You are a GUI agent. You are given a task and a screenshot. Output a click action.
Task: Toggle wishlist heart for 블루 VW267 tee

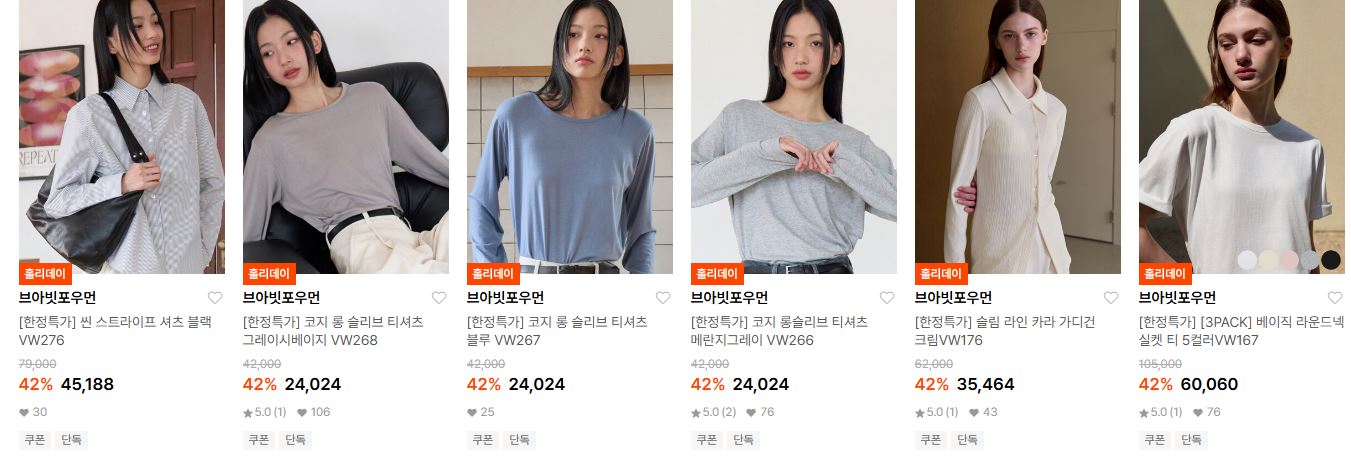[x=663, y=297]
